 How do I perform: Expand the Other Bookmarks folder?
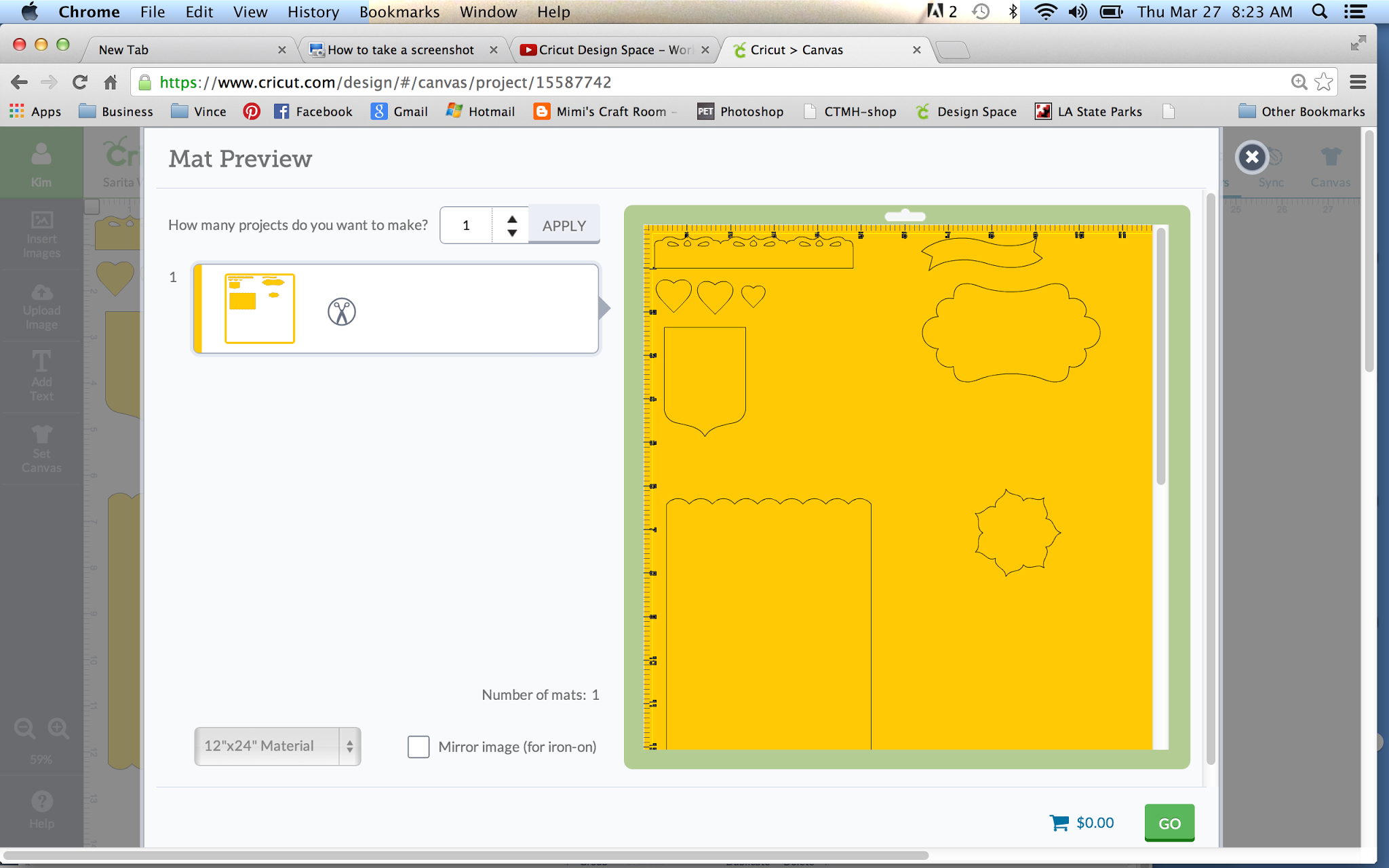pyautogui.click(x=1302, y=111)
